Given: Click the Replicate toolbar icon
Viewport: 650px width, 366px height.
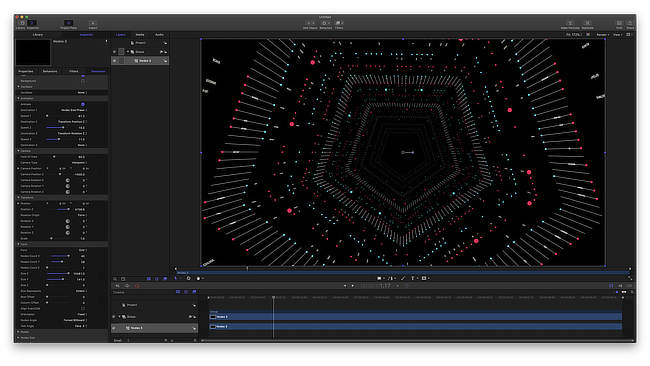Looking at the screenshot, I should 587,24.
